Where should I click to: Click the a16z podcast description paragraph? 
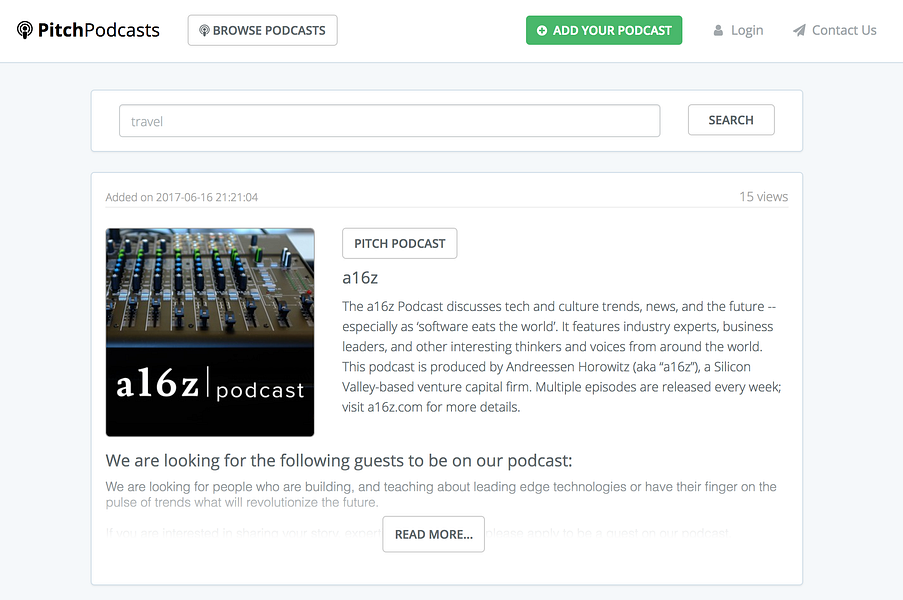coord(562,356)
